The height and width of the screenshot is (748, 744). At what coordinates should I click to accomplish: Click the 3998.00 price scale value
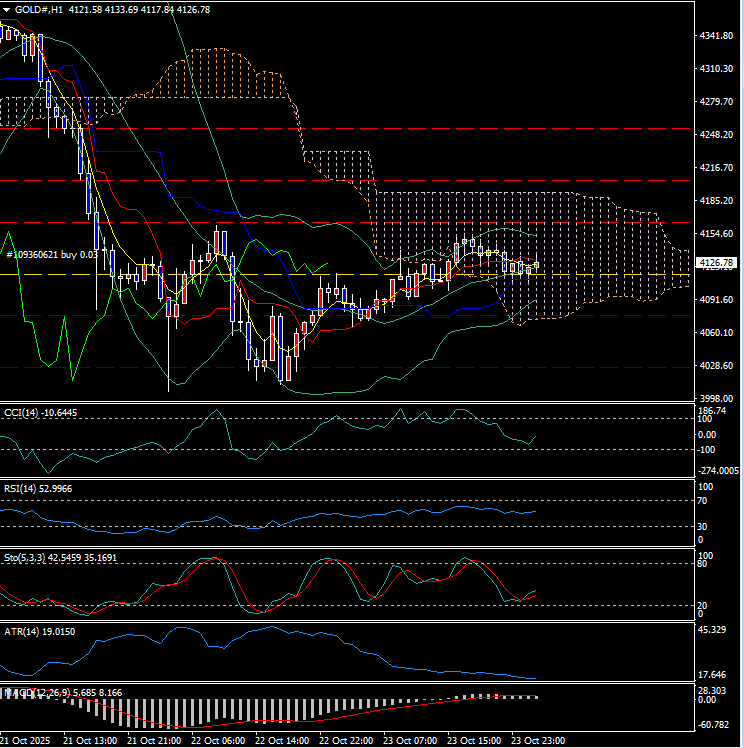(x=716, y=398)
